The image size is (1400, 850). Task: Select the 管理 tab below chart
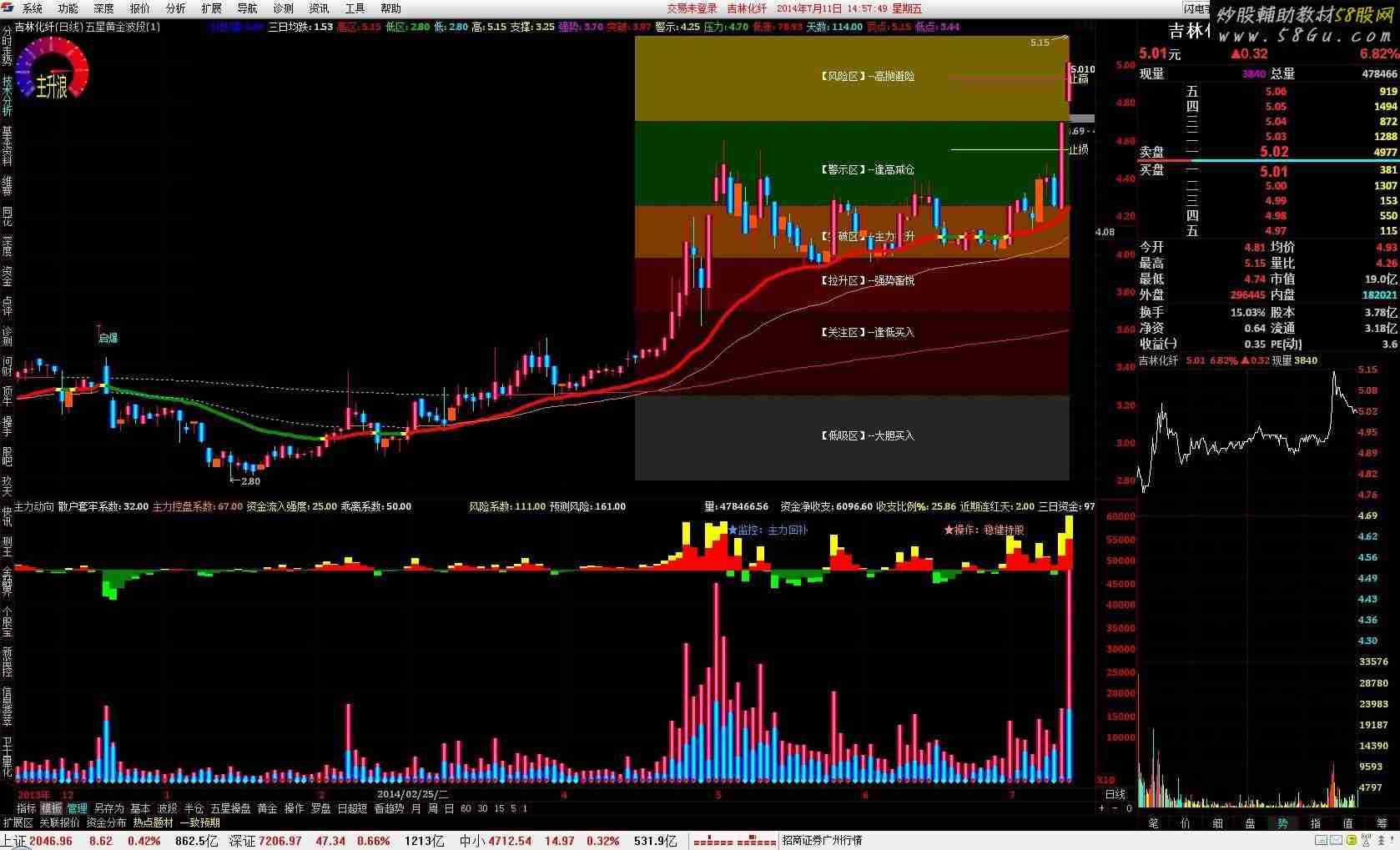(x=78, y=808)
